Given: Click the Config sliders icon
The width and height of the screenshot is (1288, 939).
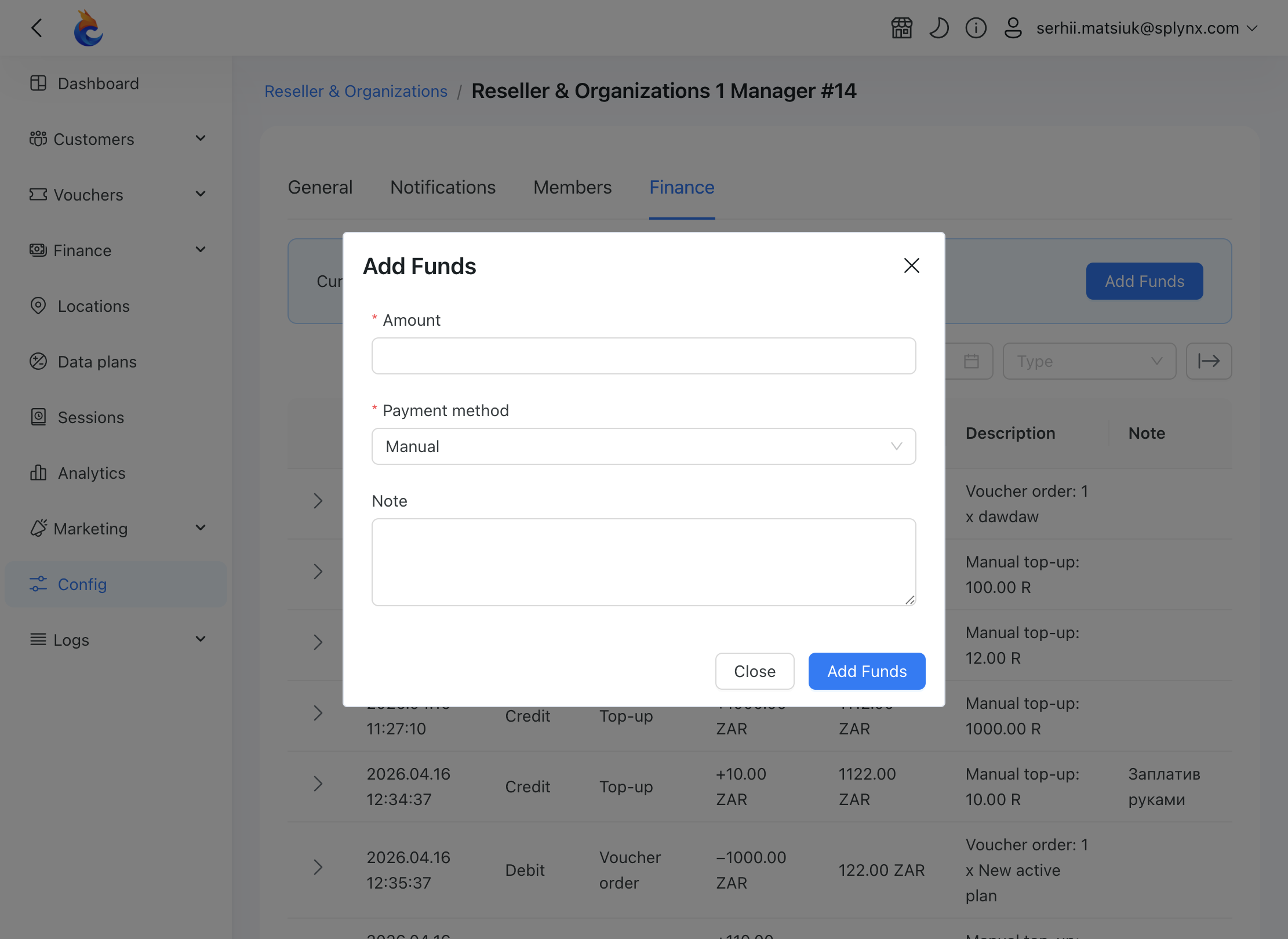Looking at the screenshot, I should [x=38, y=584].
